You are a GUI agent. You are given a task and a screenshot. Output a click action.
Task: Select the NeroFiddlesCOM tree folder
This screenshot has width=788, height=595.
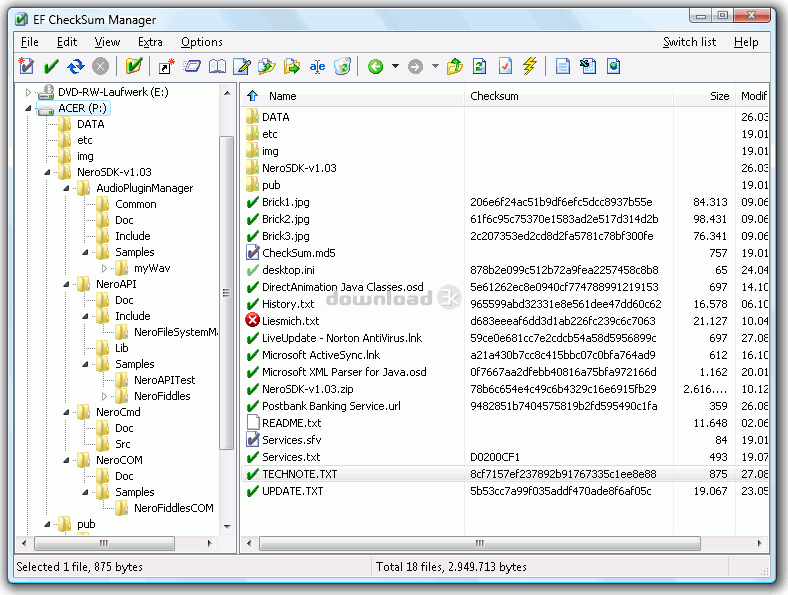tap(173, 508)
